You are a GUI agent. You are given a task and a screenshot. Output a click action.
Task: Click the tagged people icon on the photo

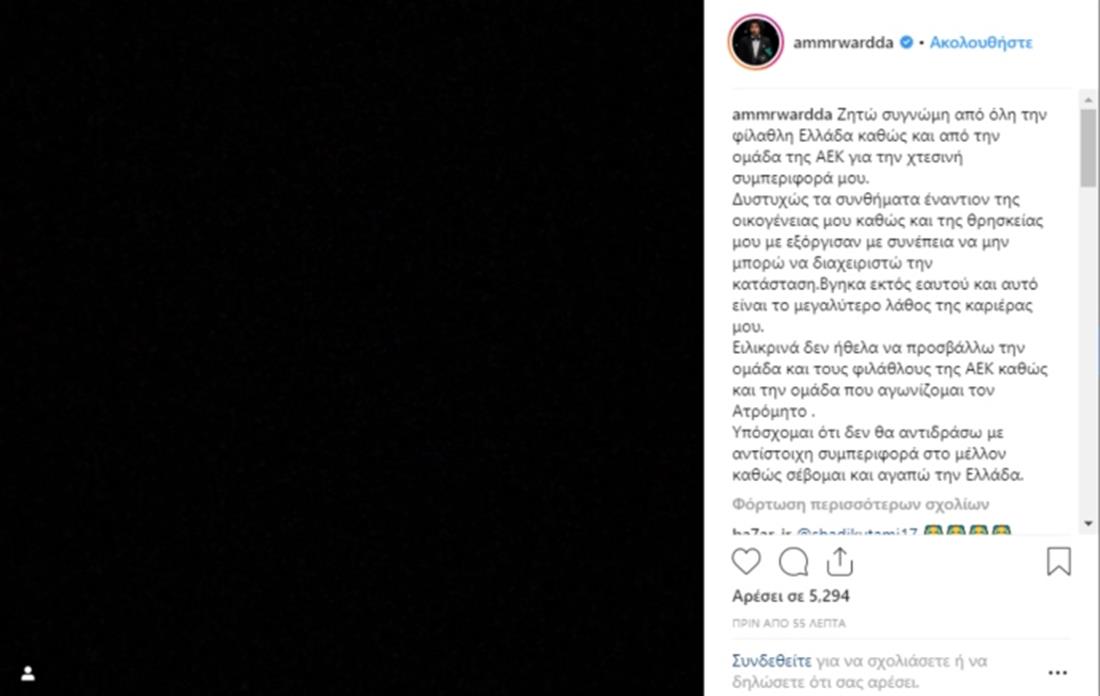28,673
